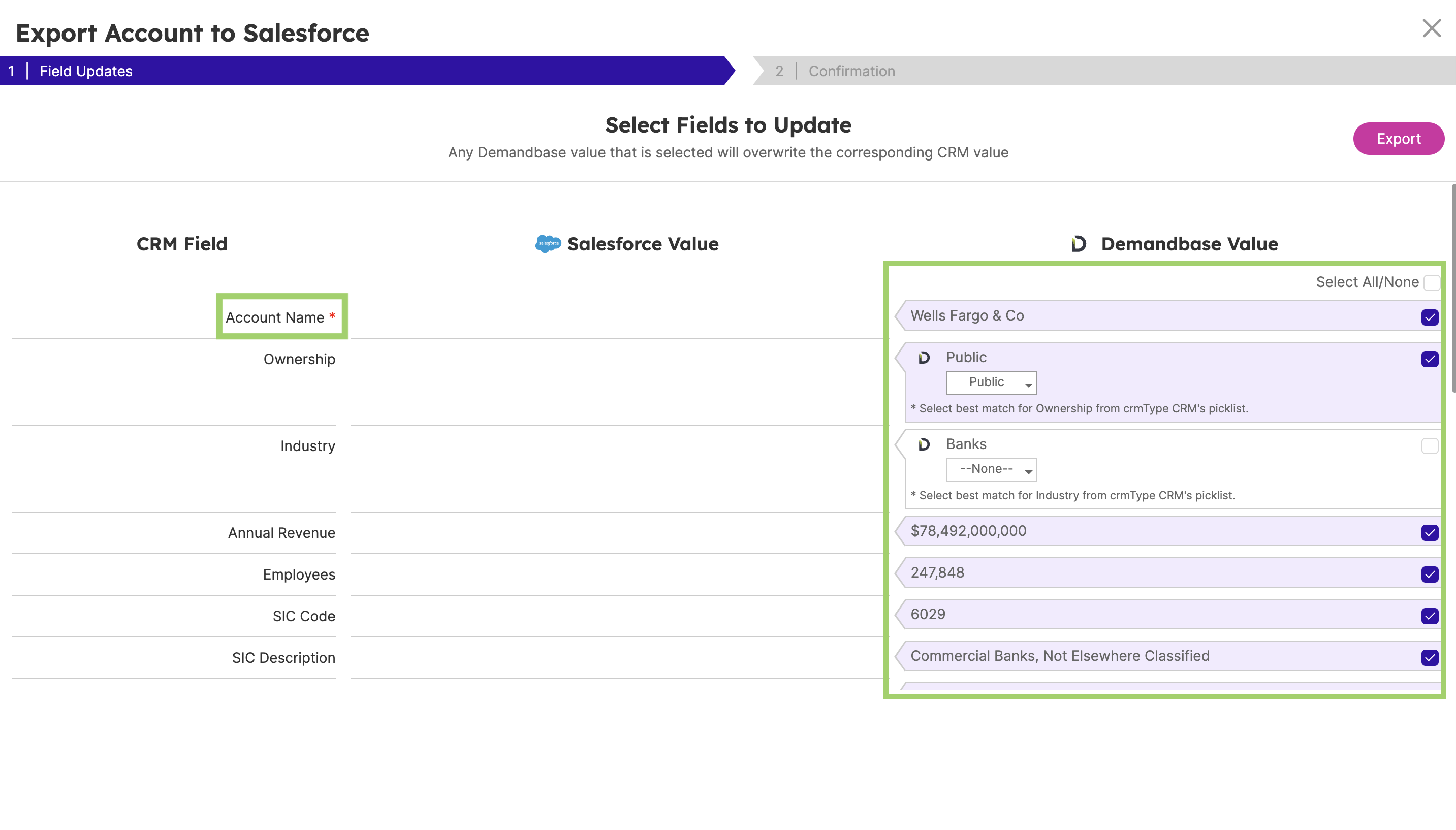Click the Demandbase logo beside column header

[x=1079, y=243]
